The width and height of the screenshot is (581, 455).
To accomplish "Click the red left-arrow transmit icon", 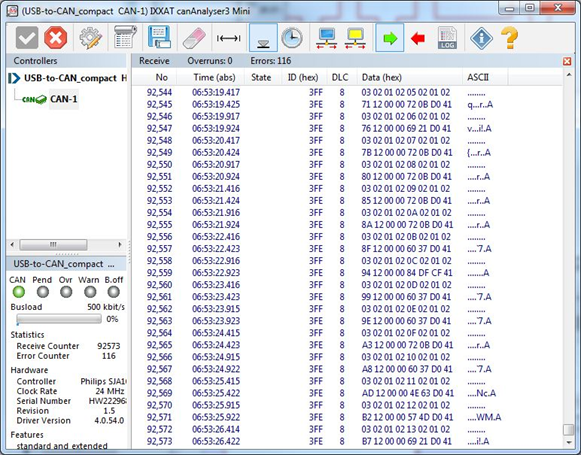I will coord(418,38).
